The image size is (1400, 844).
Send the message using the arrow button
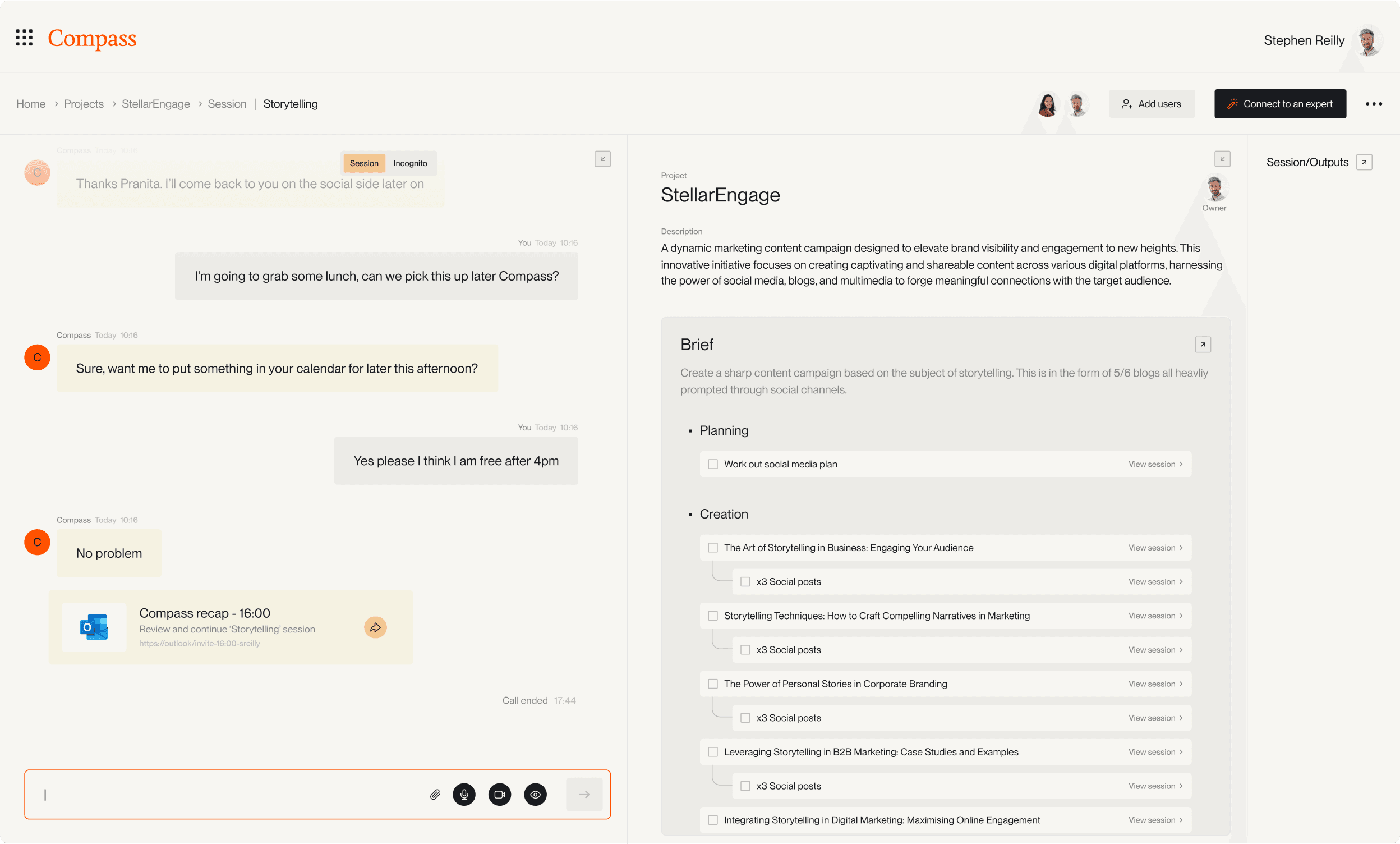coord(584,795)
